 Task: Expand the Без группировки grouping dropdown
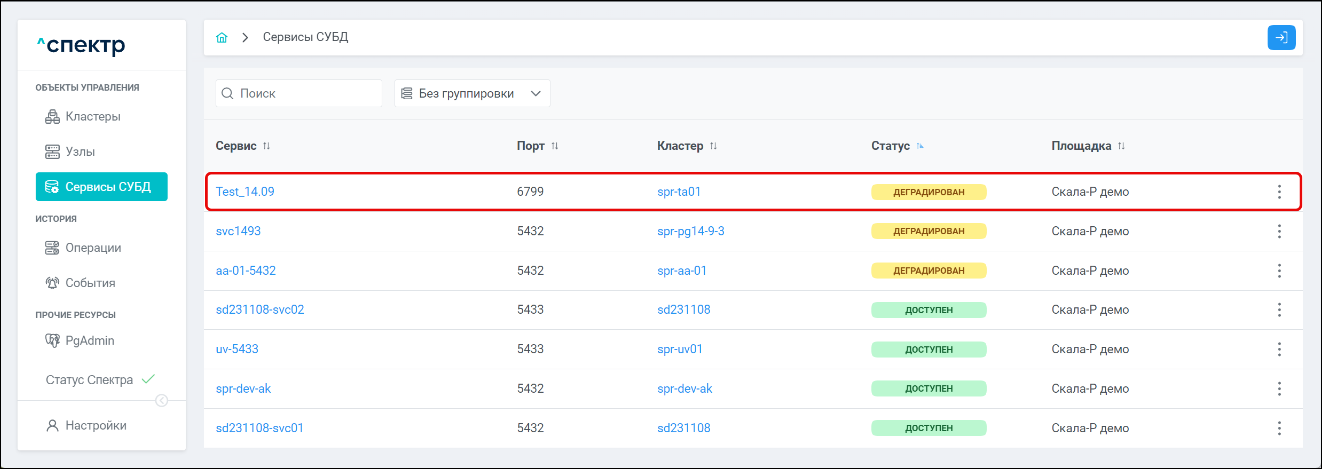(472, 93)
